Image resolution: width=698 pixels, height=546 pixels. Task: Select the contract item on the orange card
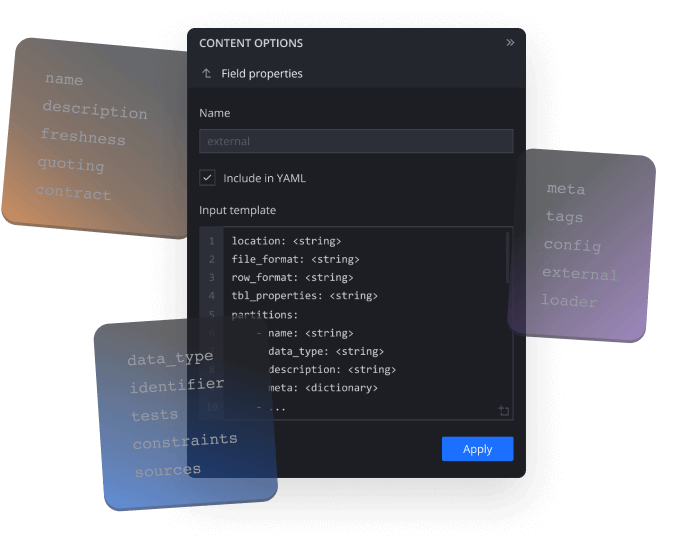[73, 192]
